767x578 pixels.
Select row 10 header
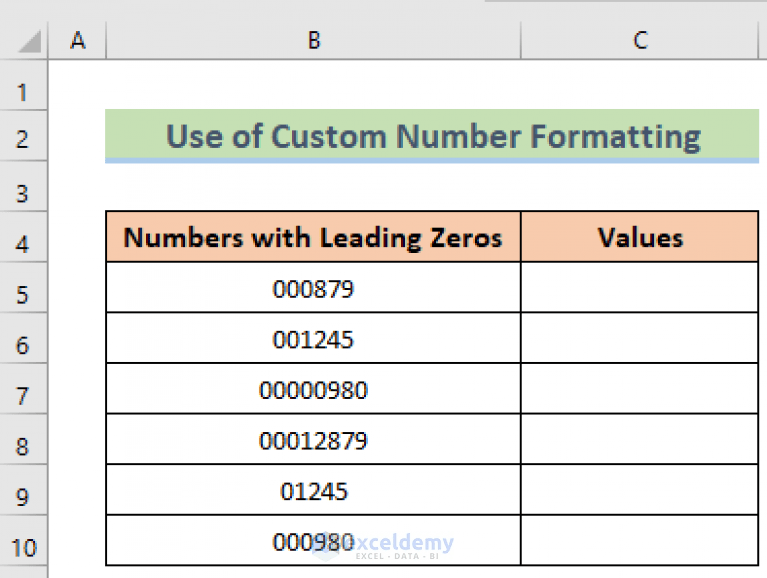tap(23, 541)
